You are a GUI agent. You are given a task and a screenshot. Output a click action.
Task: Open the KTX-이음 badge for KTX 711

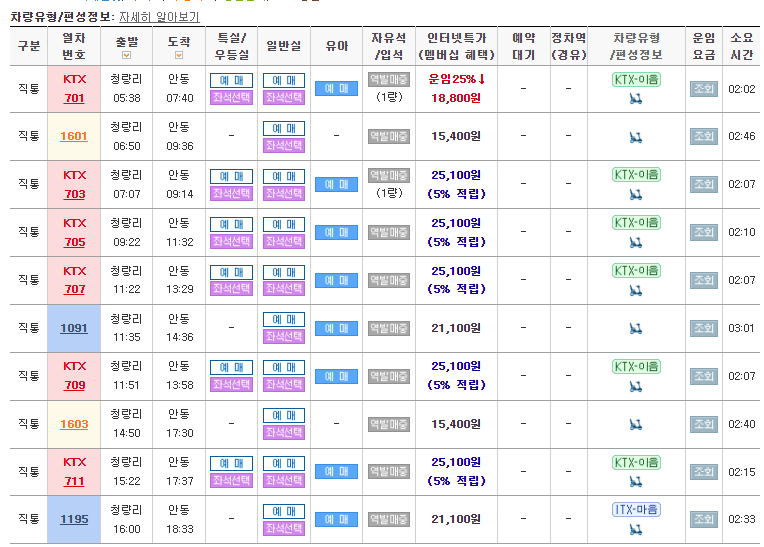click(x=636, y=462)
